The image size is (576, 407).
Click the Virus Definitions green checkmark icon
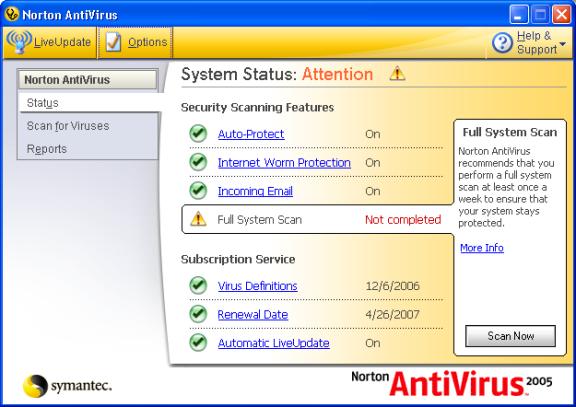click(x=198, y=285)
